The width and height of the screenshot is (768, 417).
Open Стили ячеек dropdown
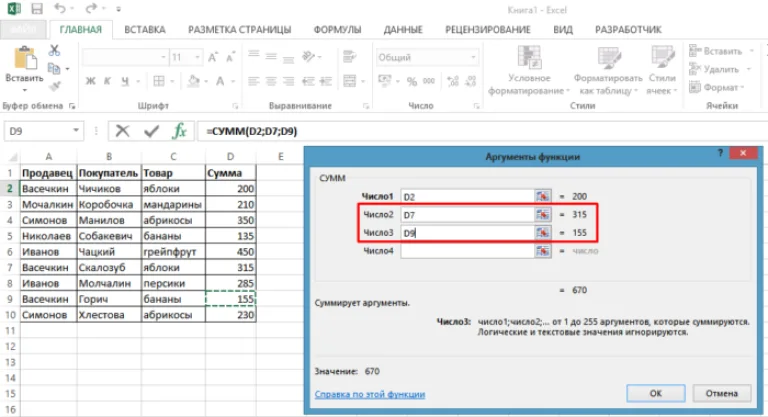[662, 70]
